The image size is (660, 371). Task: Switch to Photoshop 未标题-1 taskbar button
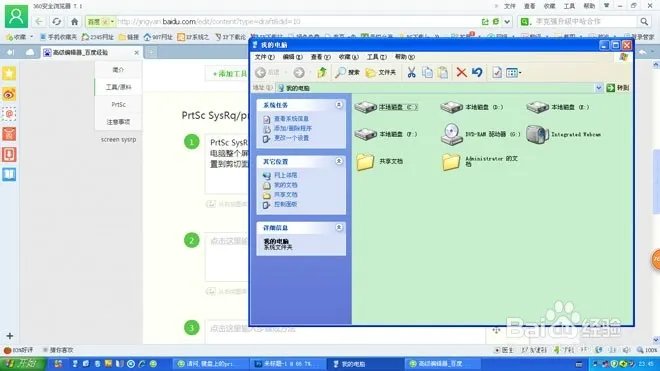click(289, 364)
